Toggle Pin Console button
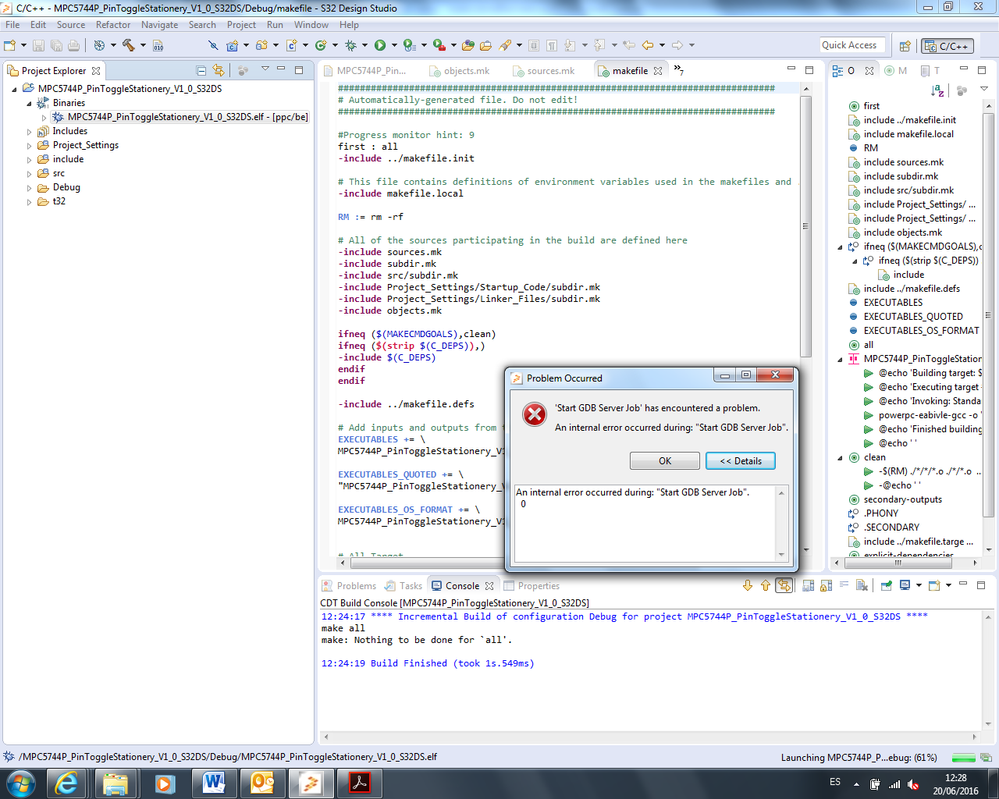The image size is (999, 799). point(886,586)
